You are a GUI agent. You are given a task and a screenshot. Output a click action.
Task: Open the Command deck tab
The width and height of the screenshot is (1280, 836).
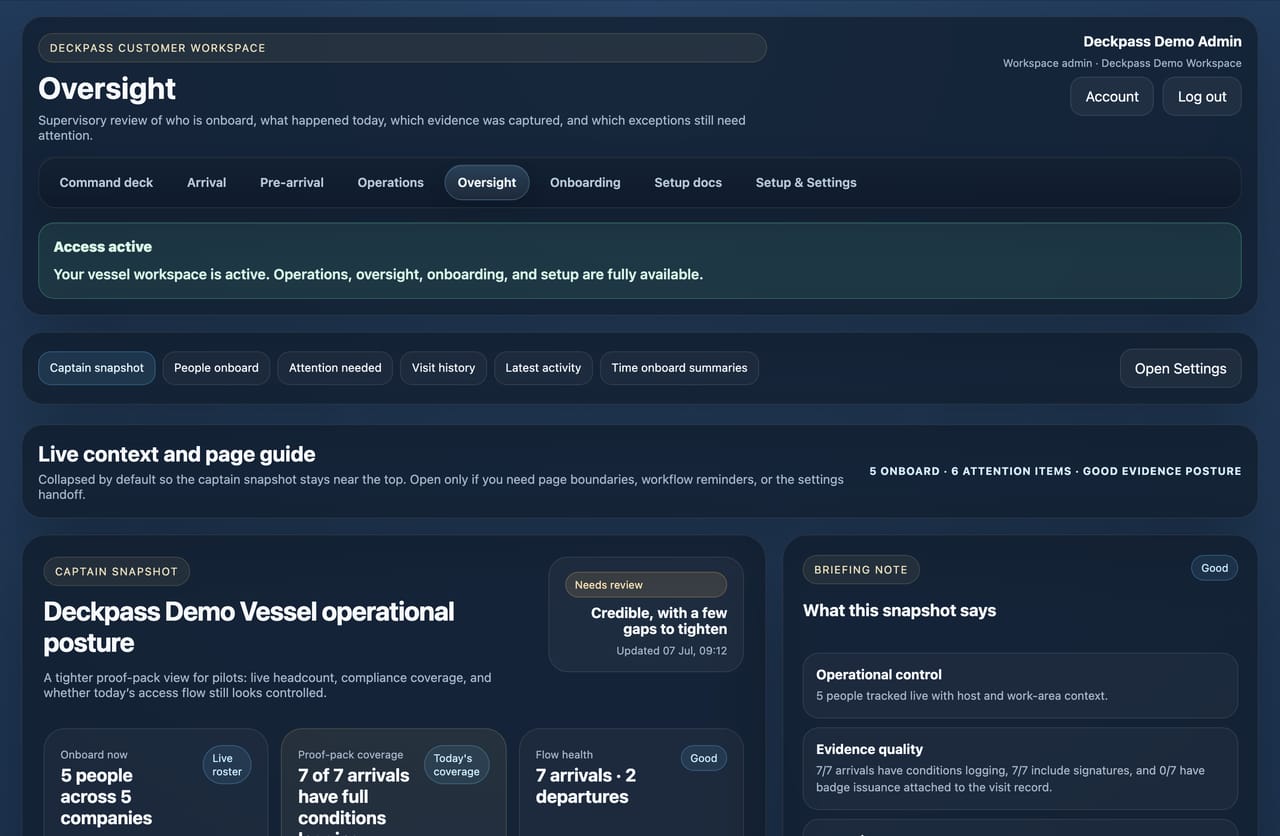click(106, 182)
